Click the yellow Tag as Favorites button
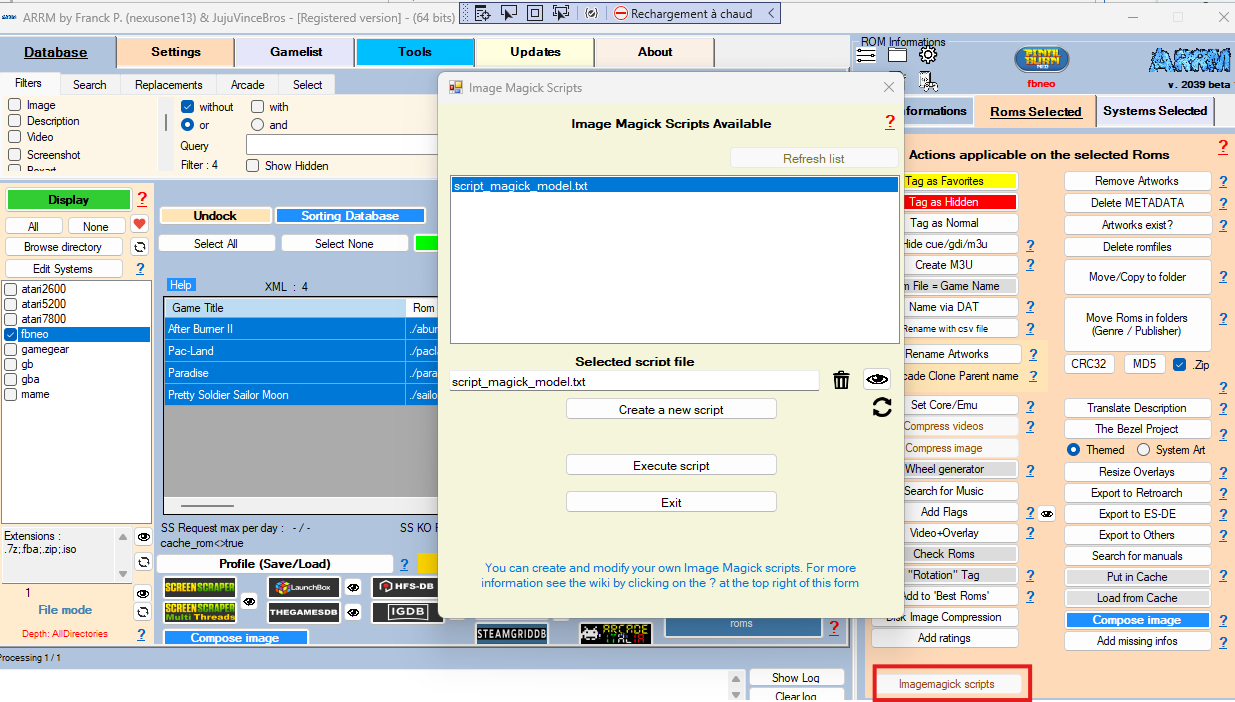1235x702 pixels. click(x=944, y=181)
